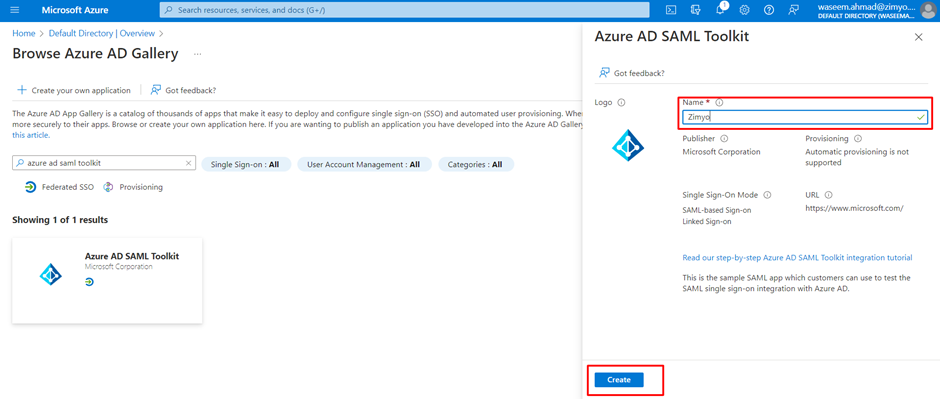Click the Azure AD SAML Toolkit card logo
Image resolution: width=940 pixels, height=399 pixels.
click(50, 274)
